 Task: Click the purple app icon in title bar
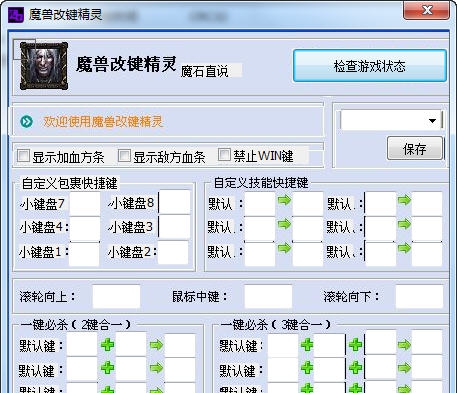point(16,14)
